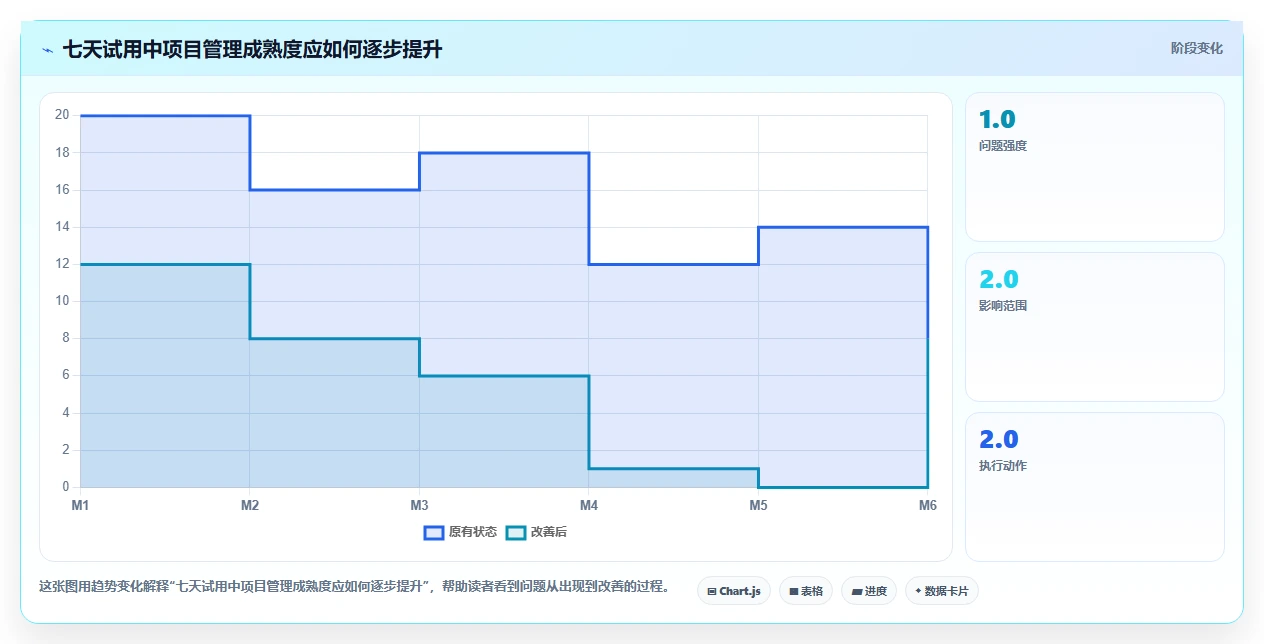
Task: Click the 执行动作 card label
Action: pyautogui.click(x=1003, y=466)
